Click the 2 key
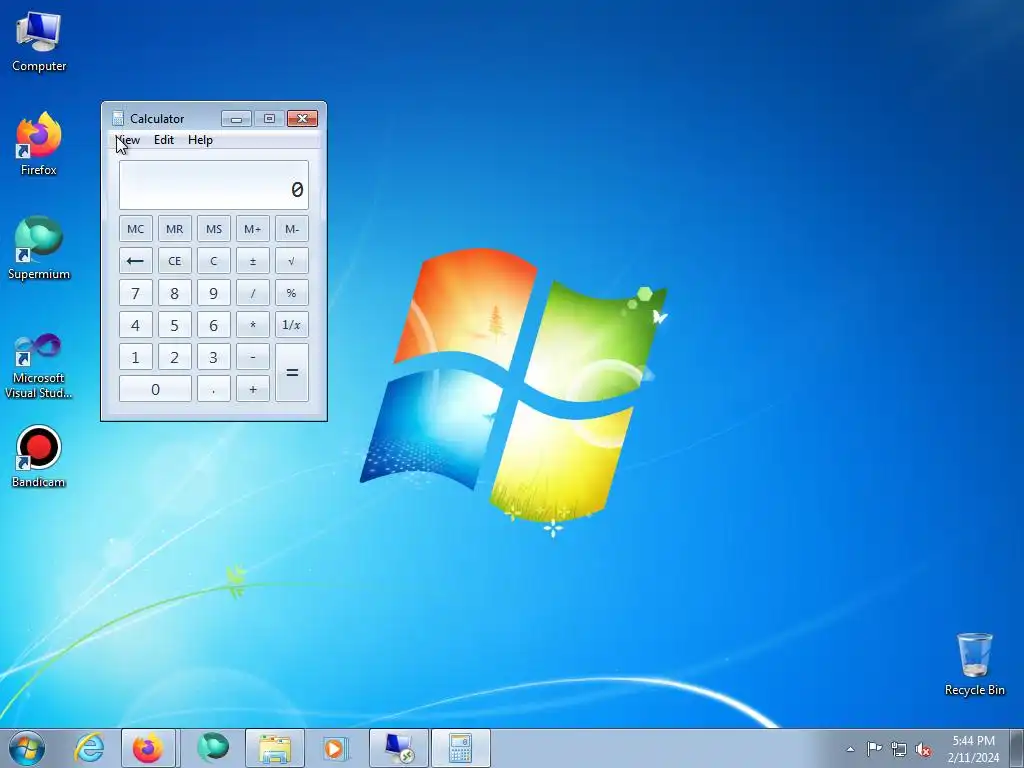The height and width of the screenshot is (768, 1024). tap(174, 357)
